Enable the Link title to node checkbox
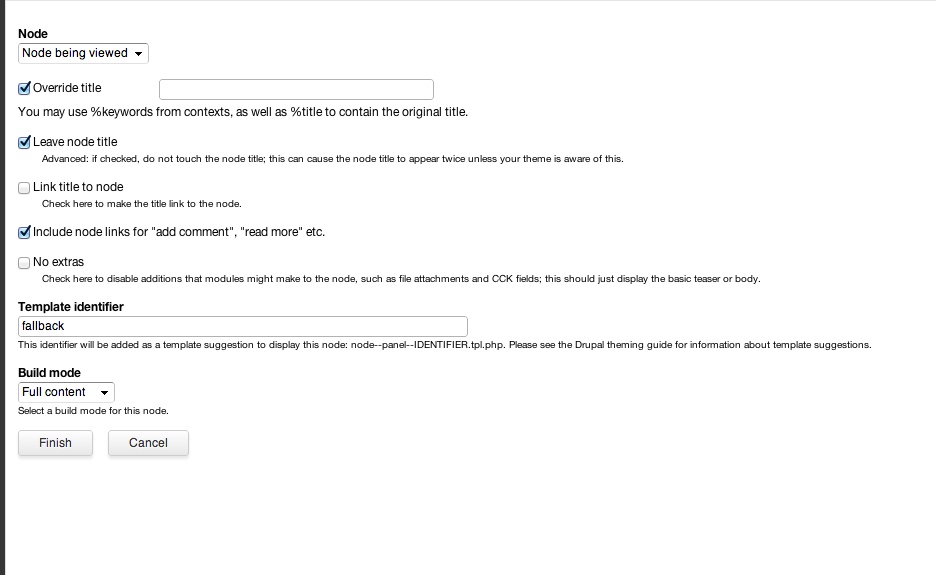This screenshot has height=575, width=936. (24, 187)
